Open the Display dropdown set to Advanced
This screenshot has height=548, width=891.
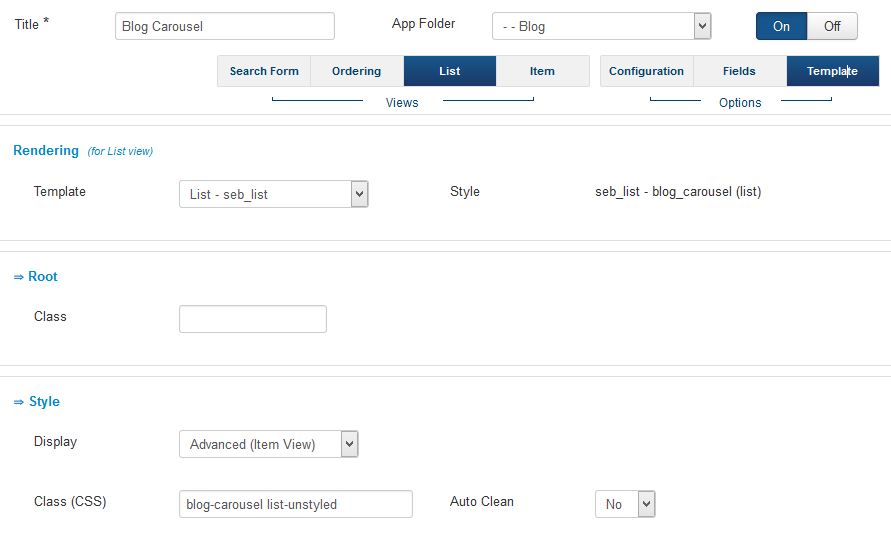pyautogui.click(x=267, y=444)
